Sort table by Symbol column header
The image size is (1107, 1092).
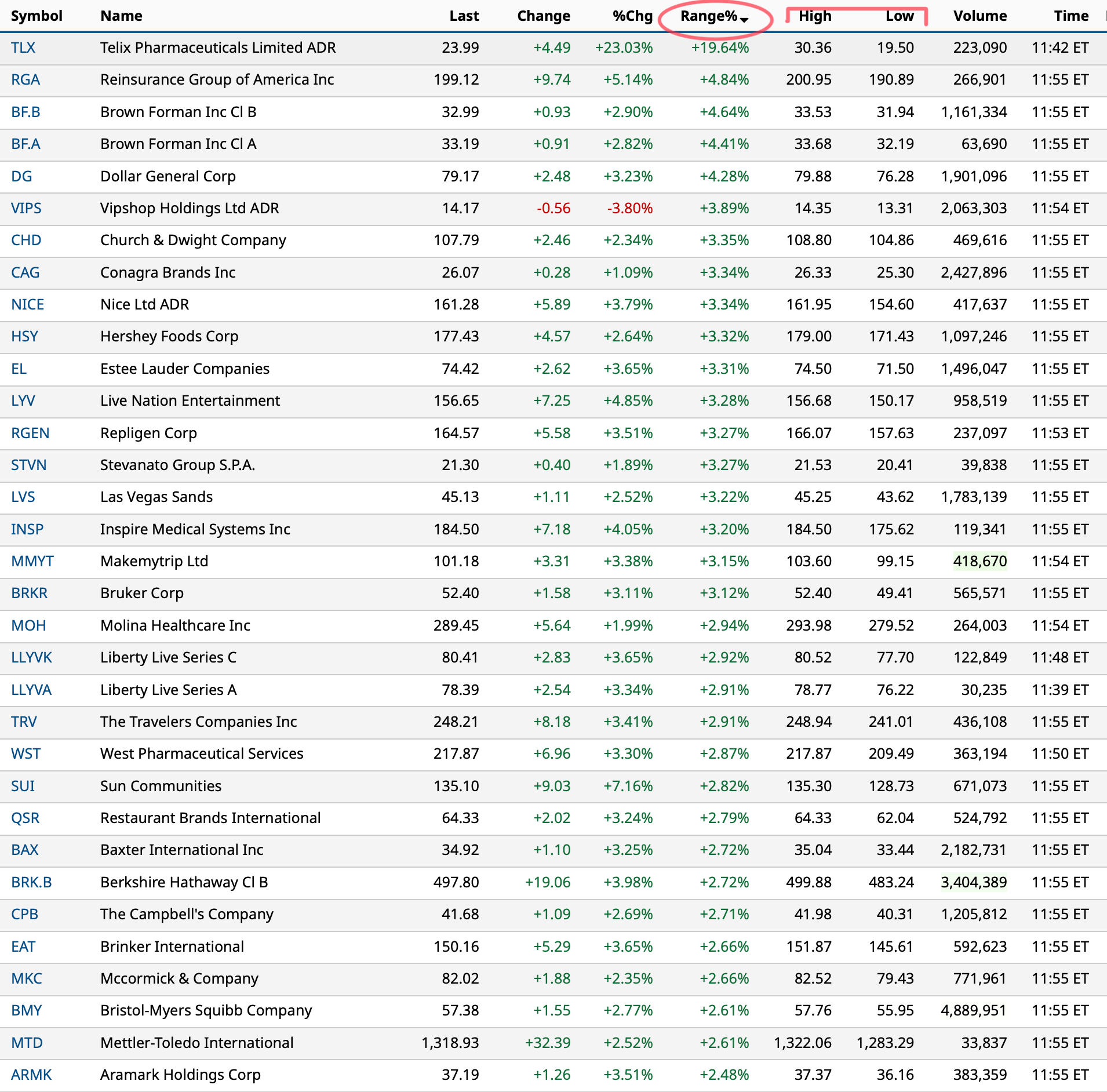[x=37, y=16]
